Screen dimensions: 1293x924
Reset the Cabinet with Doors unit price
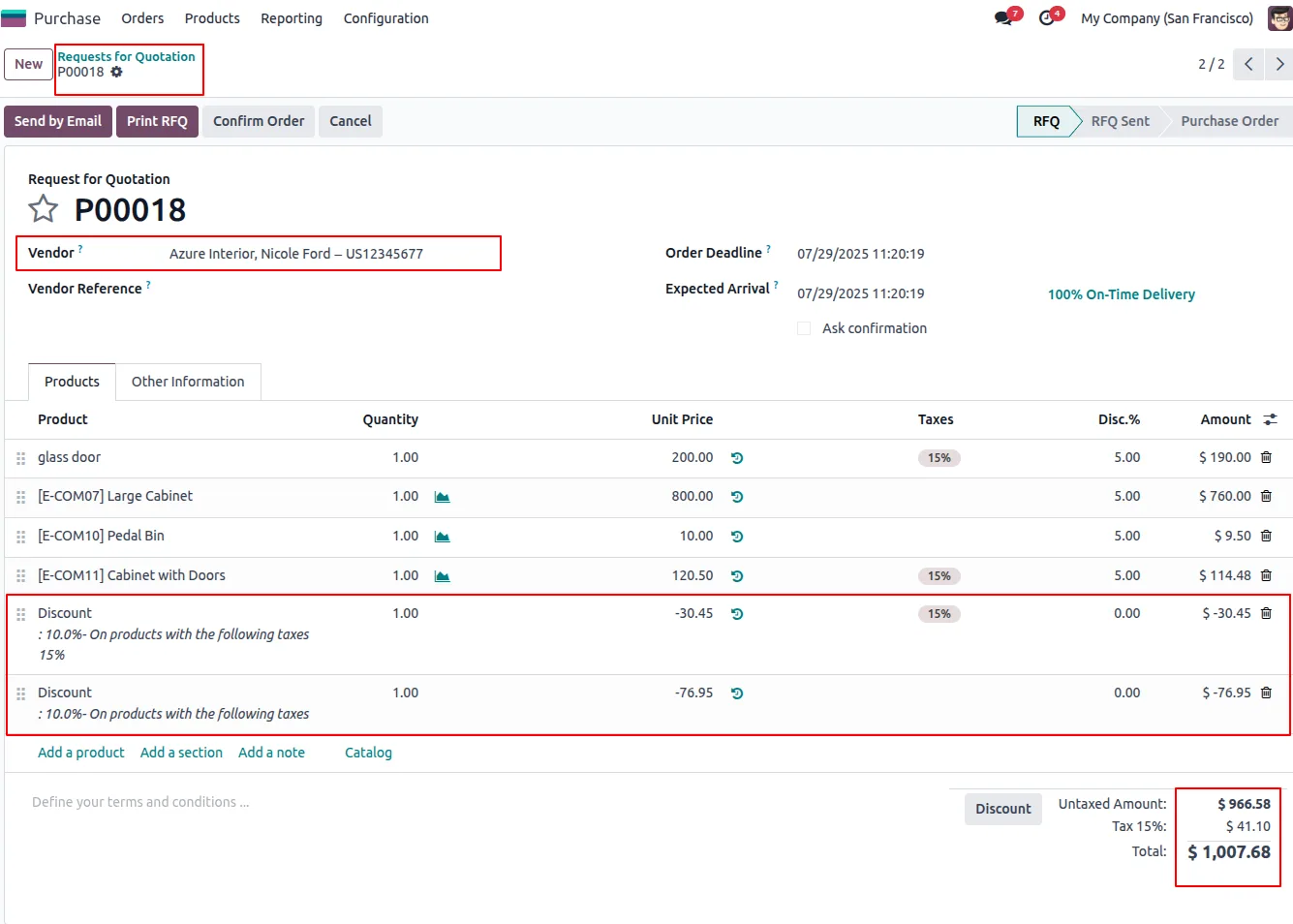click(x=737, y=576)
